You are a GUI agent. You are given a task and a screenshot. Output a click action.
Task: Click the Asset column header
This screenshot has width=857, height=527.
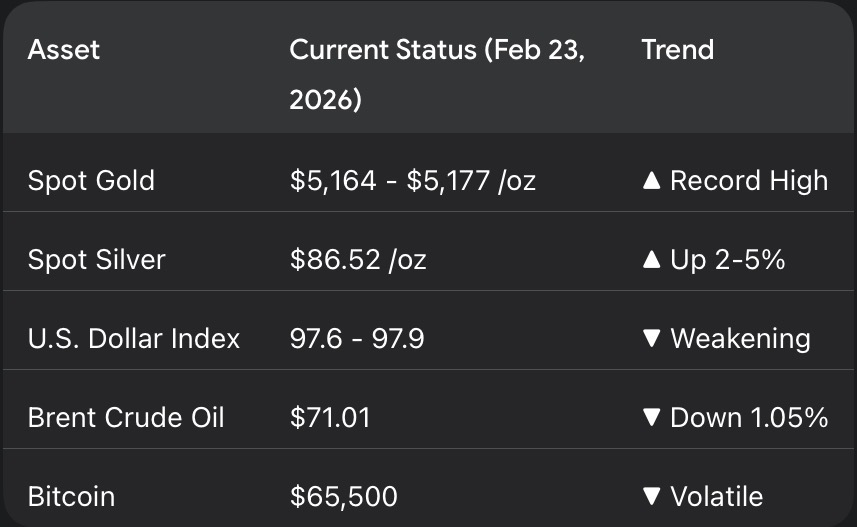[x=64, y=50]
